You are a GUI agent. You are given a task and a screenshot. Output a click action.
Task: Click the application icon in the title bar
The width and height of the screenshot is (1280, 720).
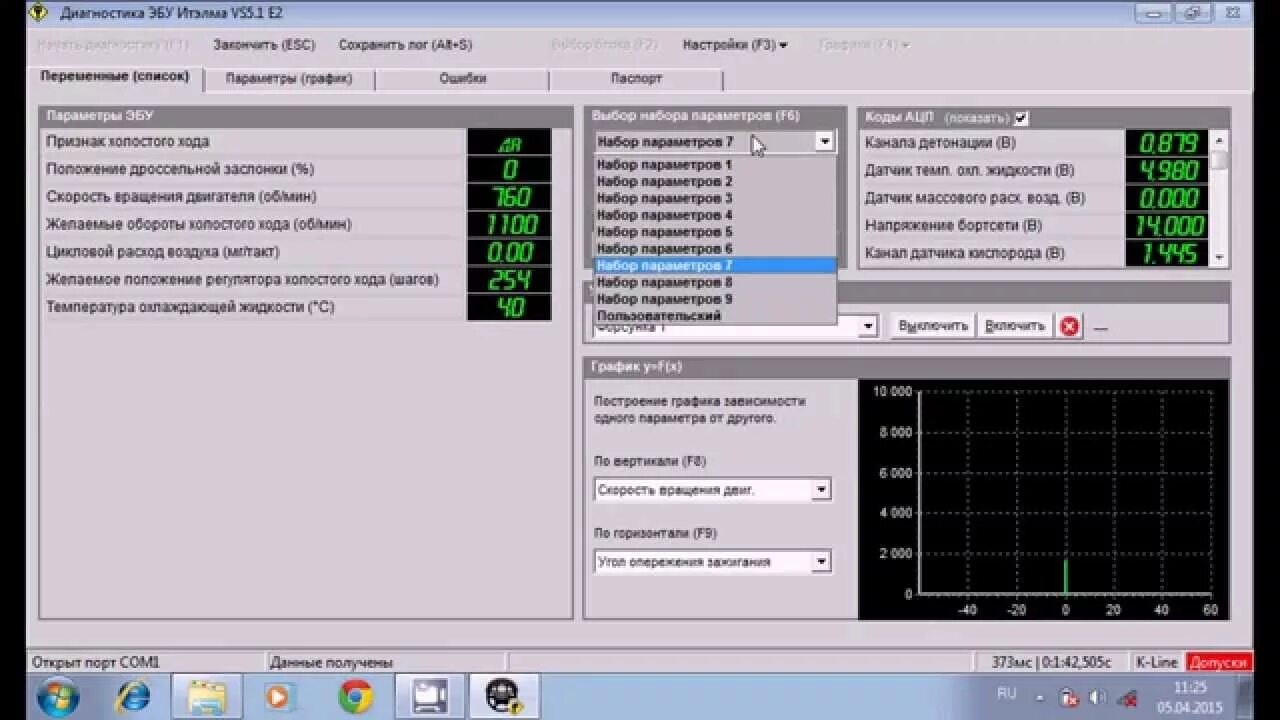(41, 13)
